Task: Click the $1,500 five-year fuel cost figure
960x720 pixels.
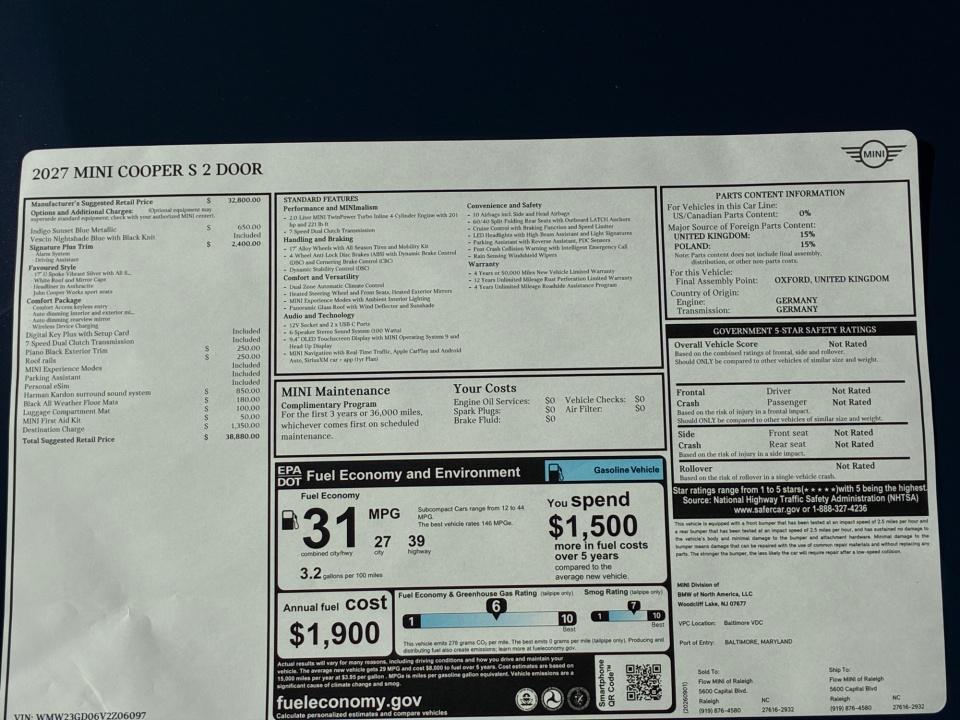Action: click(593, 526)
